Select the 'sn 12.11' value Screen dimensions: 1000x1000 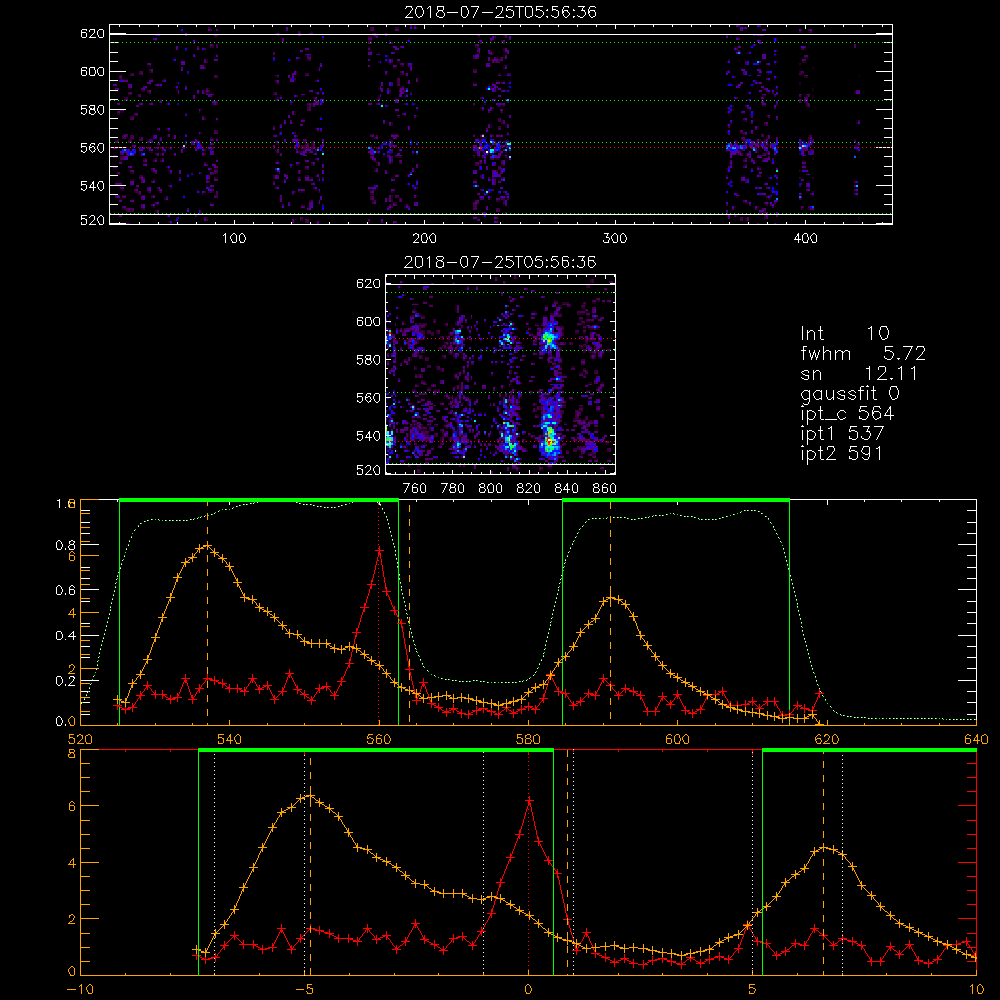(859, 373)
